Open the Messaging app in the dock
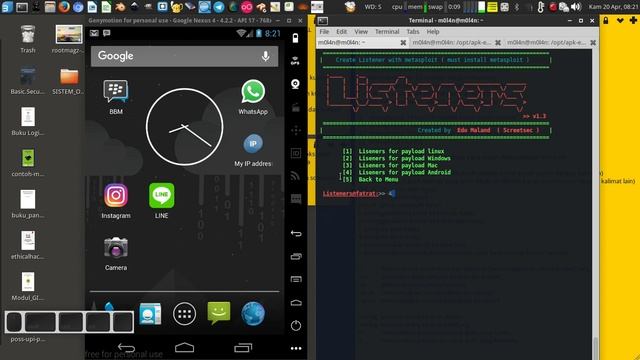The height and width of the screenshot is (360, 640). click(x=219, y=313)
